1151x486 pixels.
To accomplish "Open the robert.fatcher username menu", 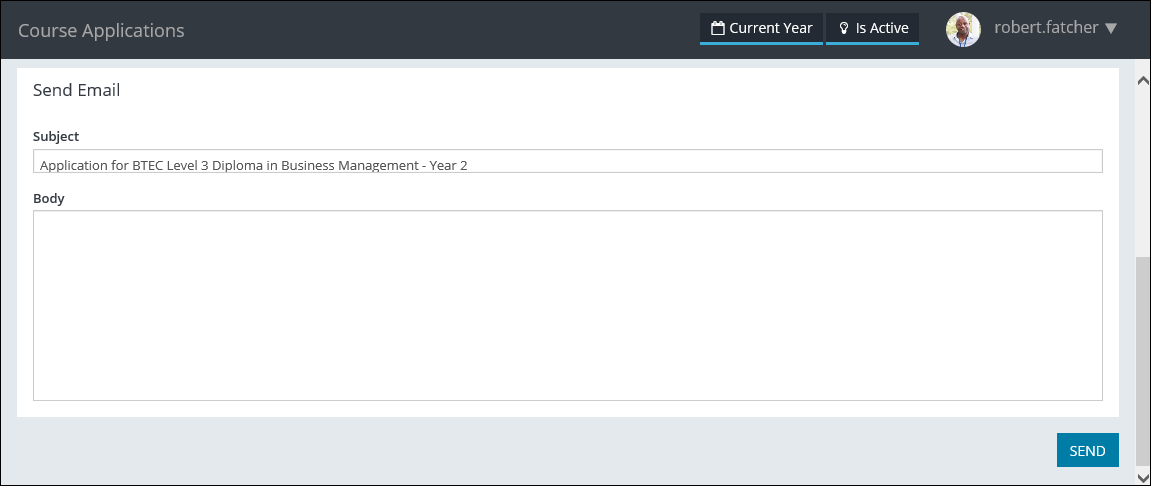I will [1045, 28].
